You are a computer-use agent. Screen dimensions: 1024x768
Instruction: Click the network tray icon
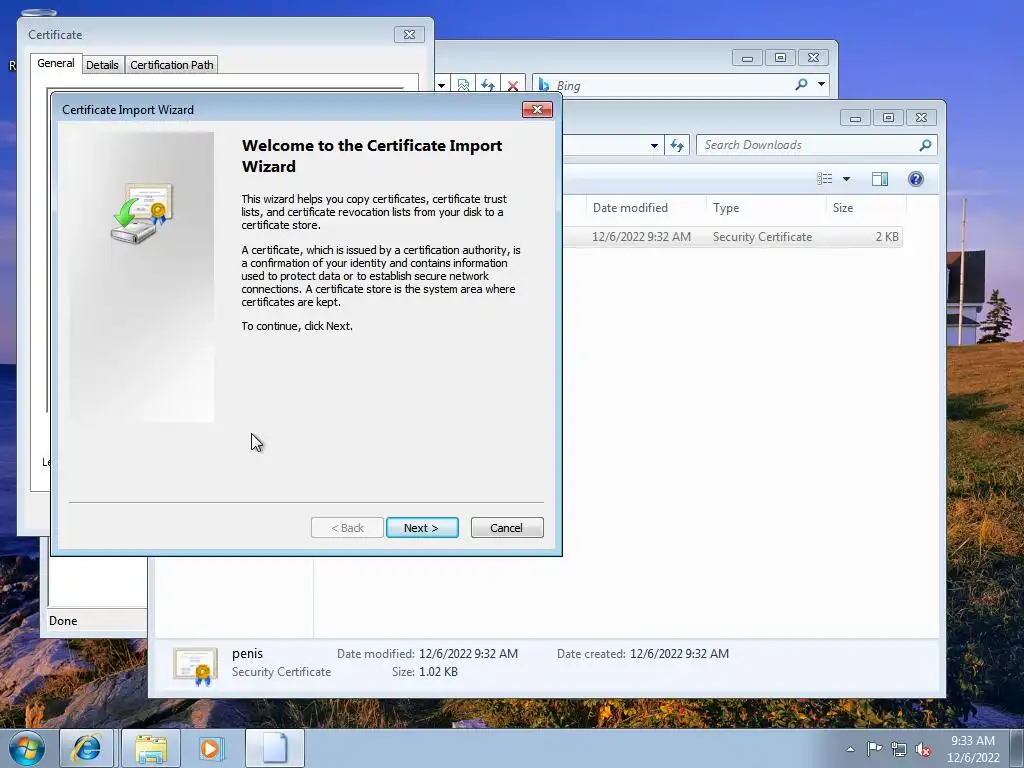[899, 749]
